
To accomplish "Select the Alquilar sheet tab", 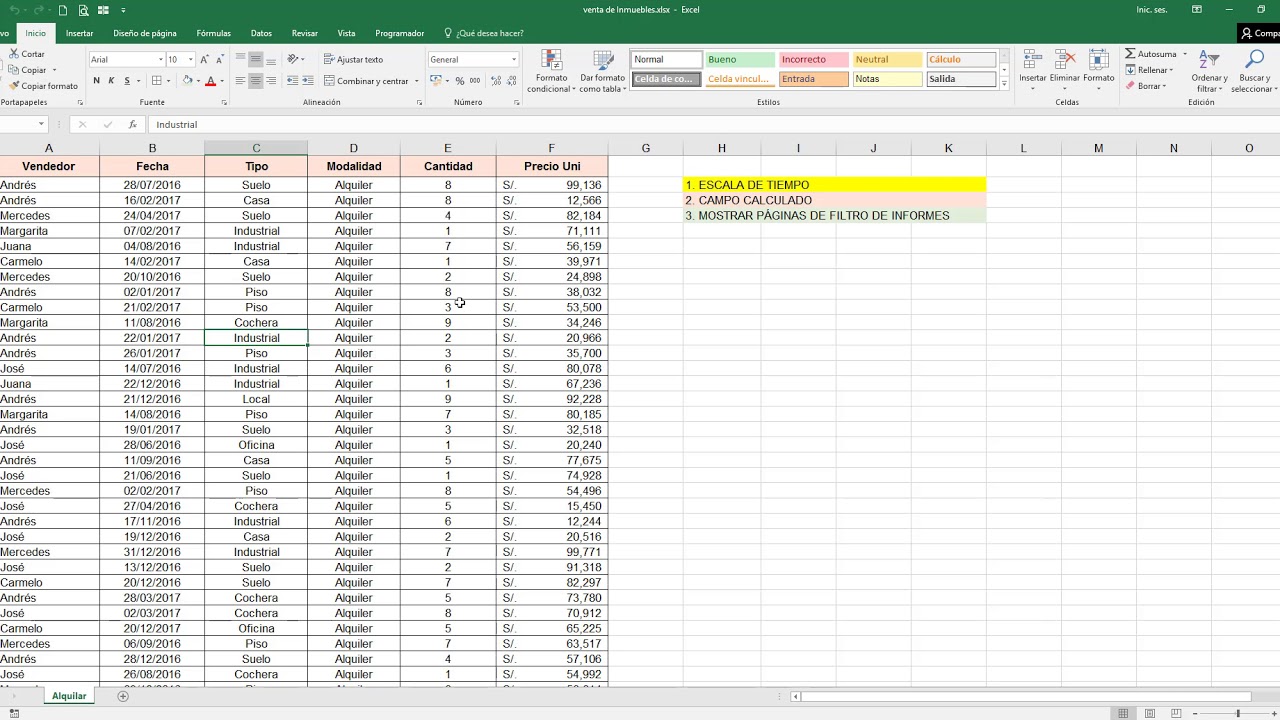I will [69, 696].
